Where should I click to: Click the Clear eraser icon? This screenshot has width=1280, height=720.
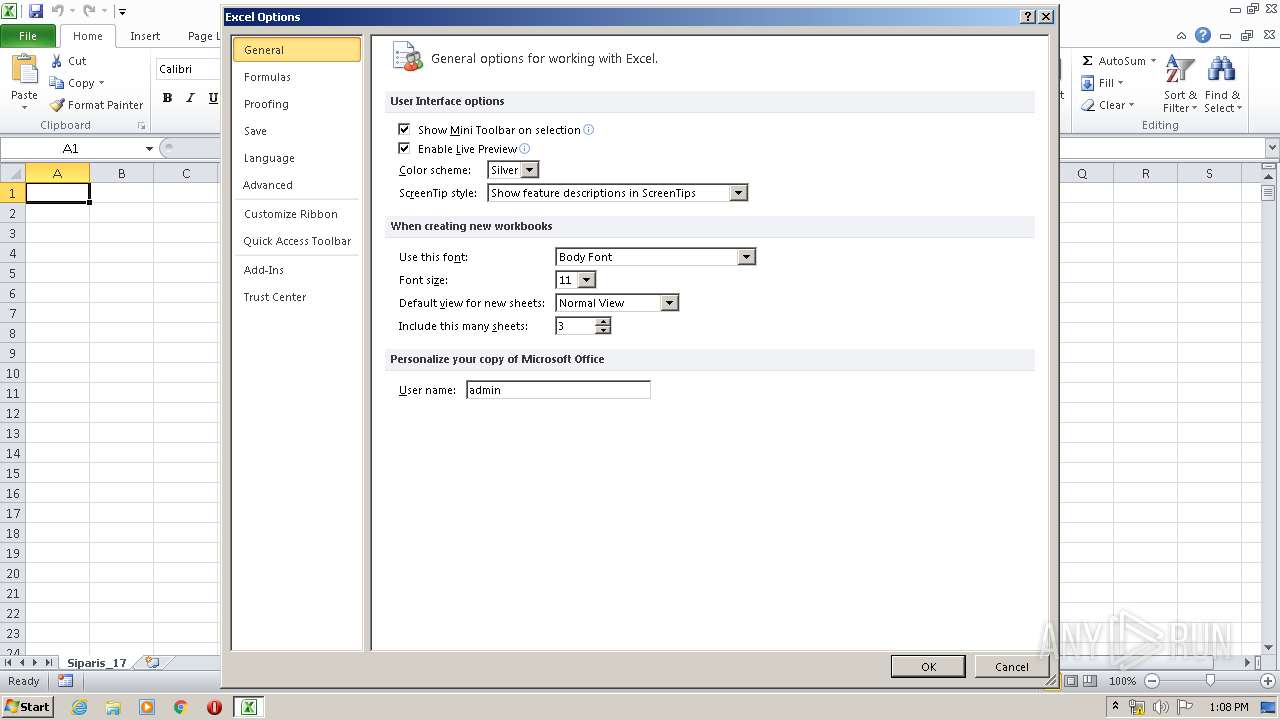1088,105
